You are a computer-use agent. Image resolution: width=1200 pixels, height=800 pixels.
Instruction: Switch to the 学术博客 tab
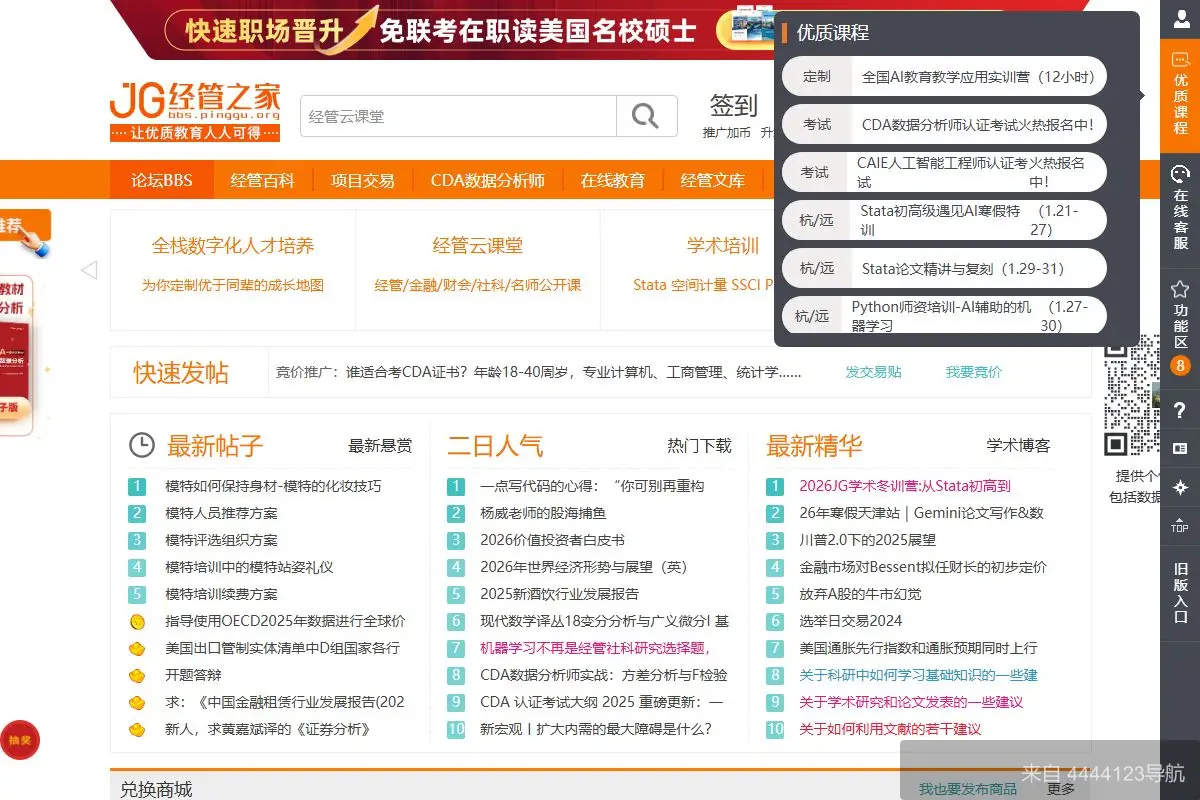1019,446
